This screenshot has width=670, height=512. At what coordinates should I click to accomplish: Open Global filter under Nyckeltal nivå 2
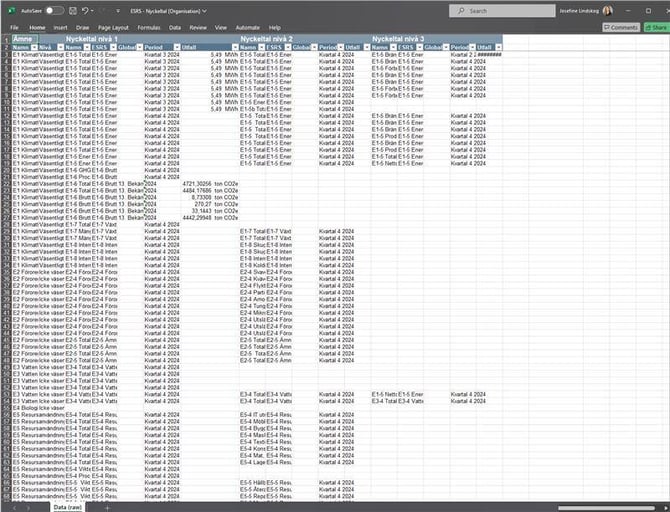click(314, 47)
